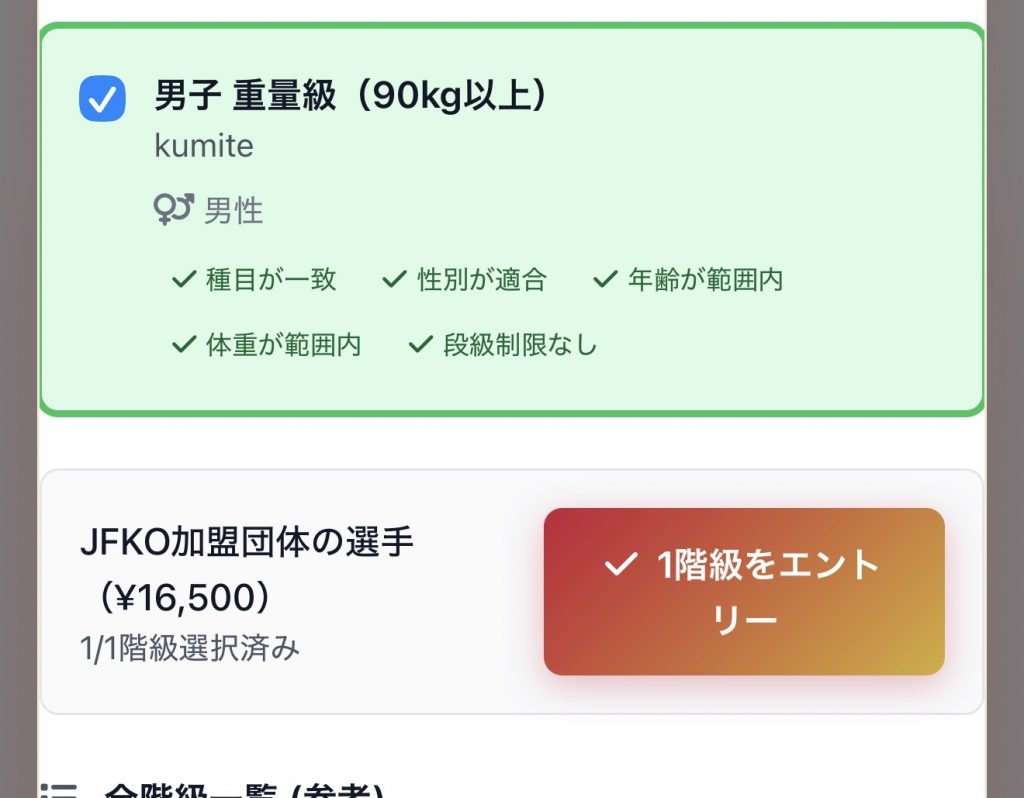Click the 体重が範囲内 criteria text

pyautogui.click(x=283, y=345)
